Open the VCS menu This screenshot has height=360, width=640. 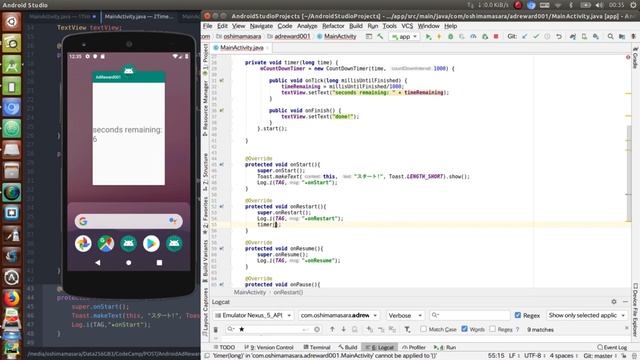[x=407, y=26]
